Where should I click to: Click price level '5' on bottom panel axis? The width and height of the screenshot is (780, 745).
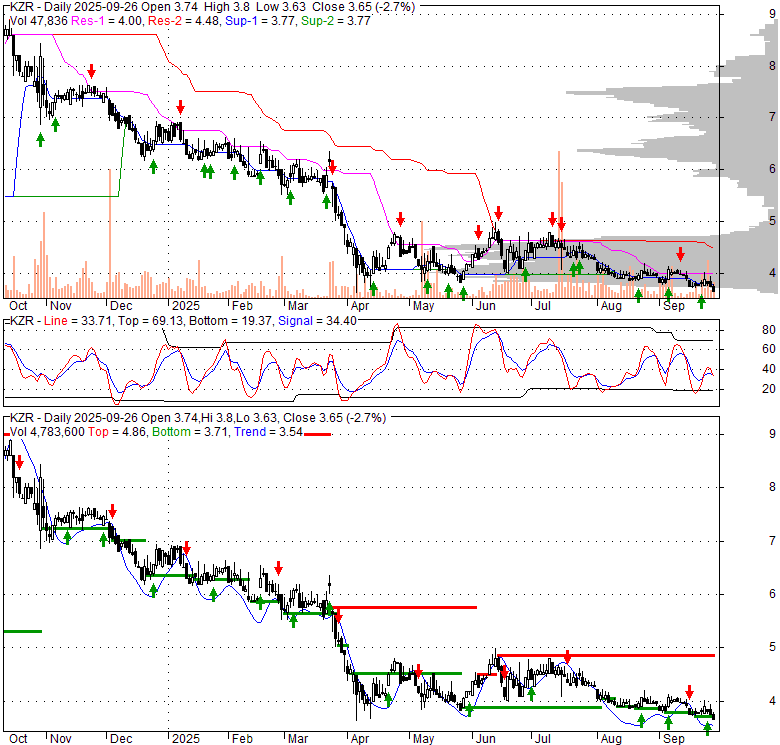(772, 647)
